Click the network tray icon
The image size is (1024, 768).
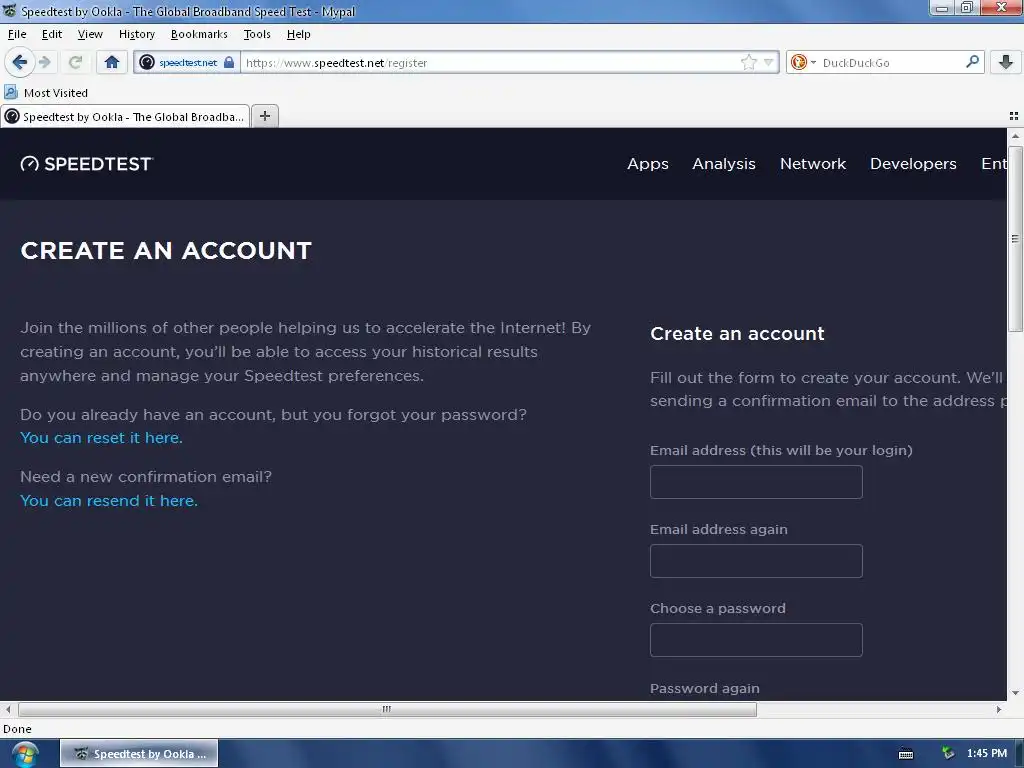948,754
